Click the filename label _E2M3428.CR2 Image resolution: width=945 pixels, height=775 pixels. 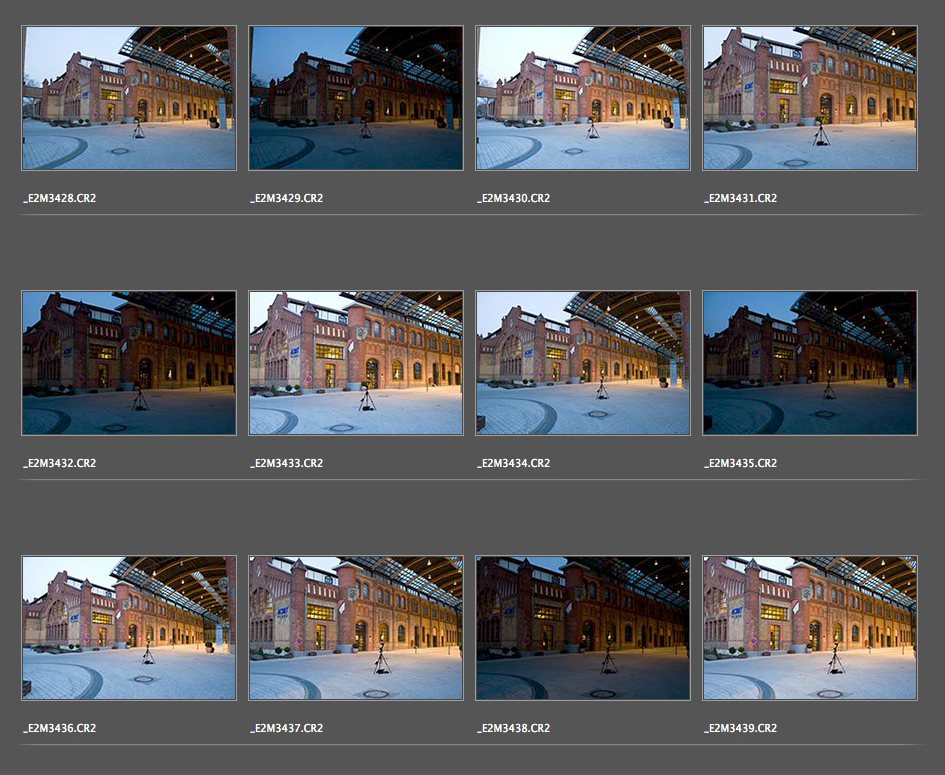click(x=59, y=198)
